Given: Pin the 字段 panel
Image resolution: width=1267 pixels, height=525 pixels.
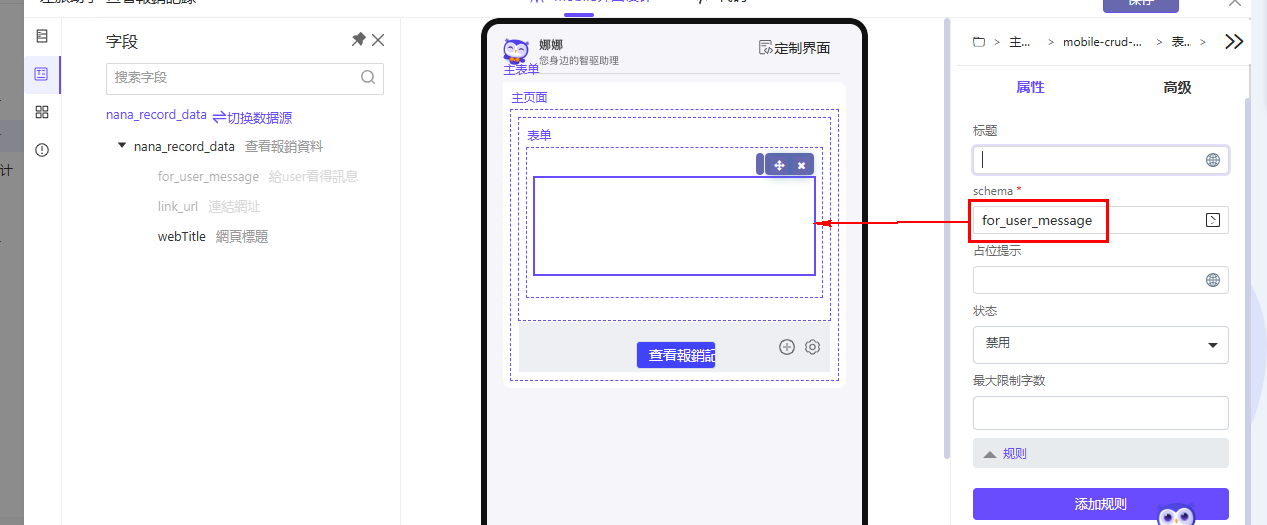Looking at the screenshot, I should (358, 40).
